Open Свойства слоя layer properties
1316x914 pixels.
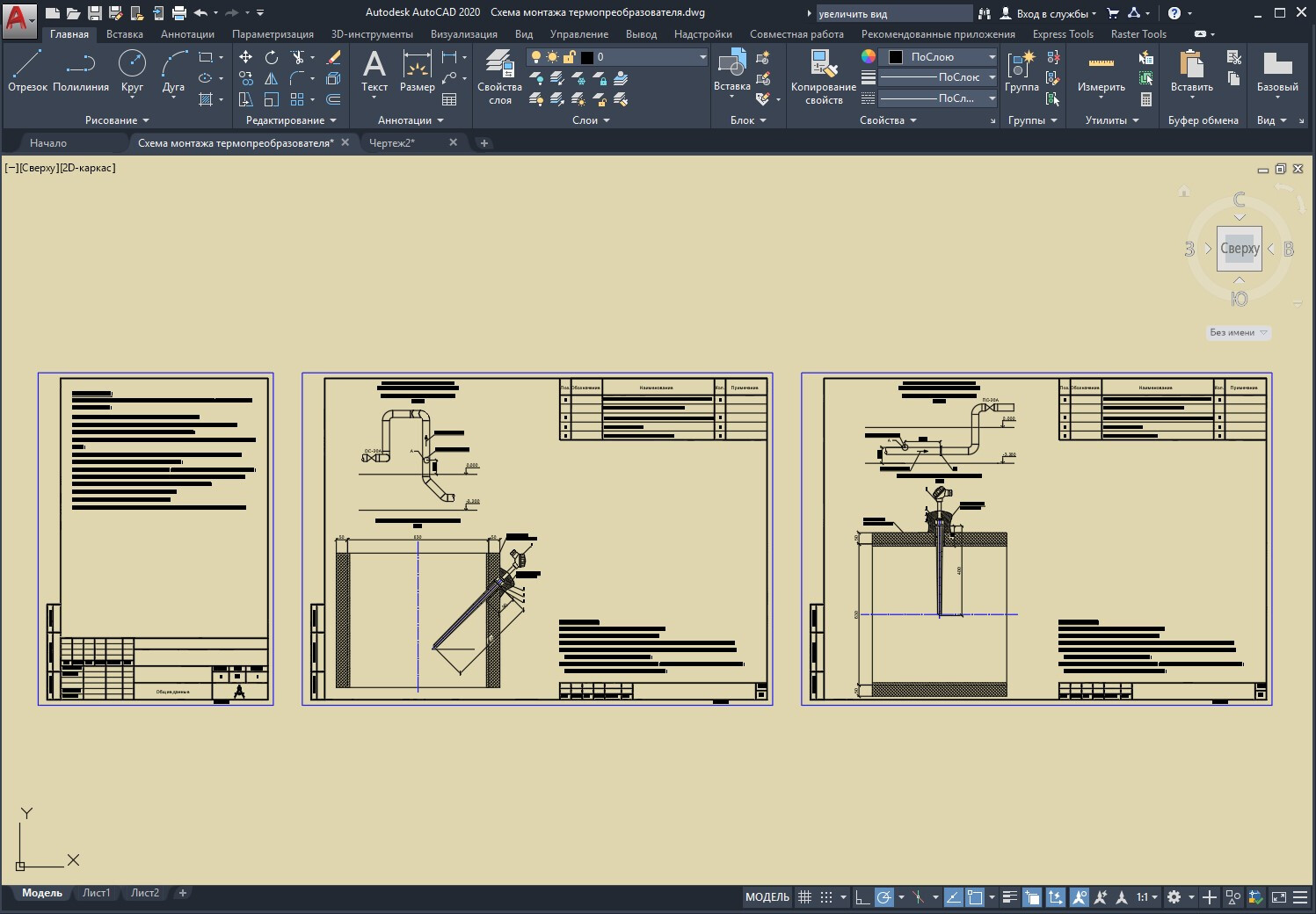[x=499, y=76]
